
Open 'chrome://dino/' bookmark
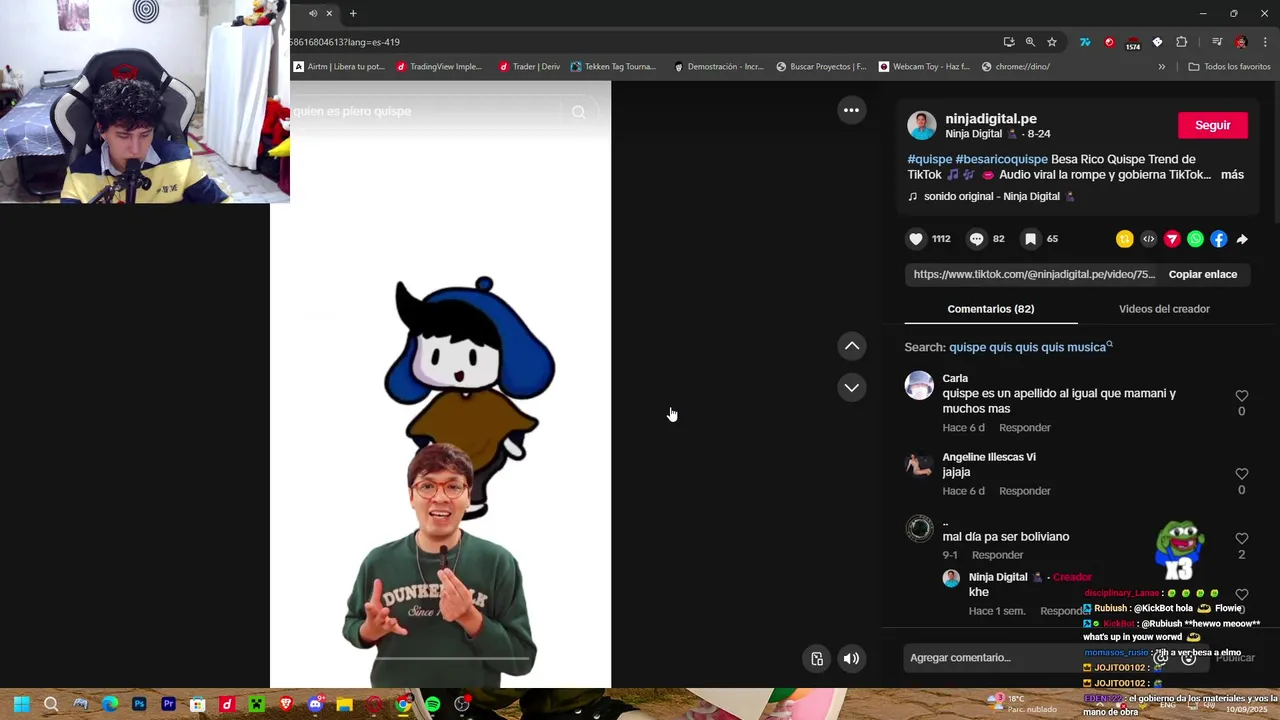[1016, 67]
